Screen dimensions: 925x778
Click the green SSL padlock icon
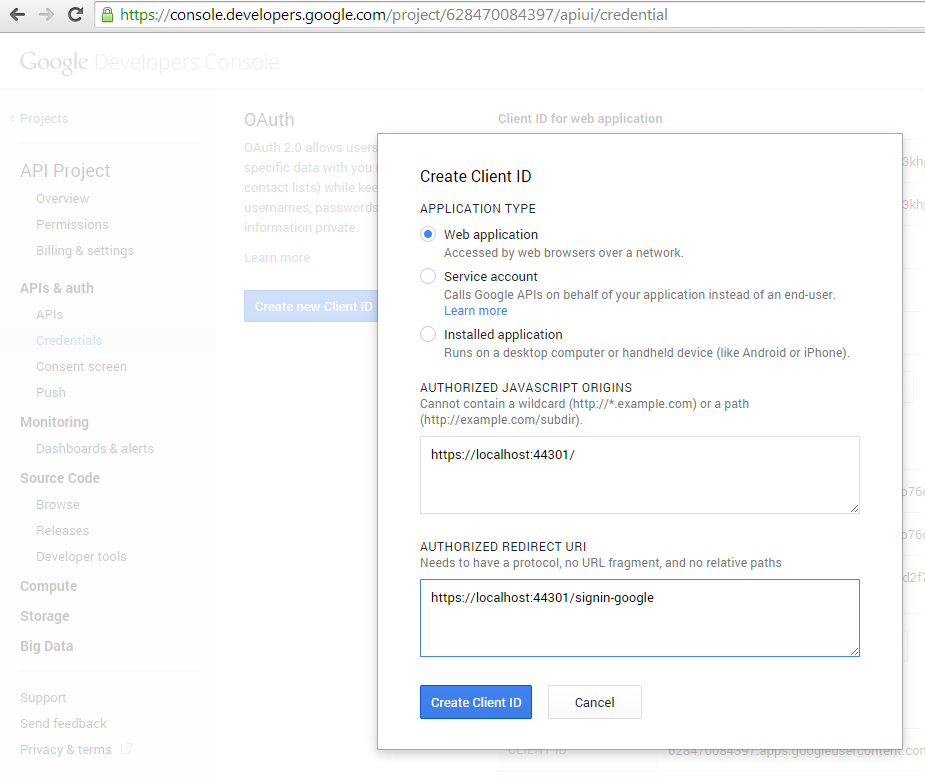[107, 15]
